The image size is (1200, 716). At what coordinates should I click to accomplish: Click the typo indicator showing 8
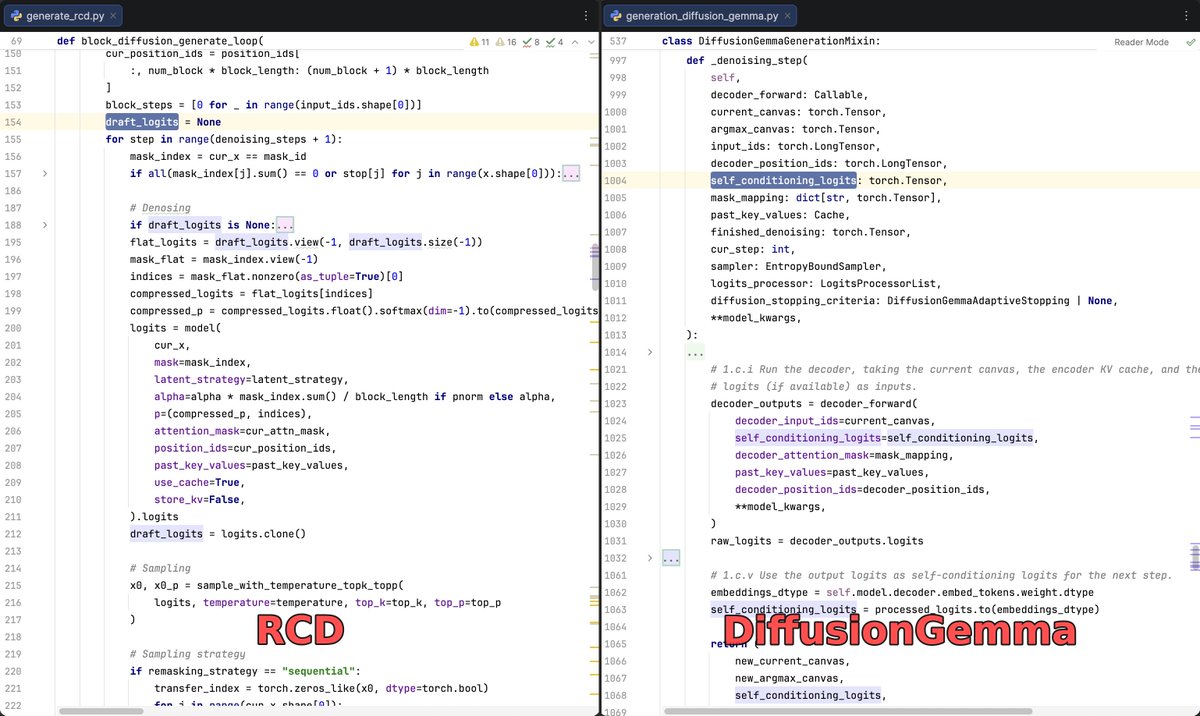tap(532, 42)
